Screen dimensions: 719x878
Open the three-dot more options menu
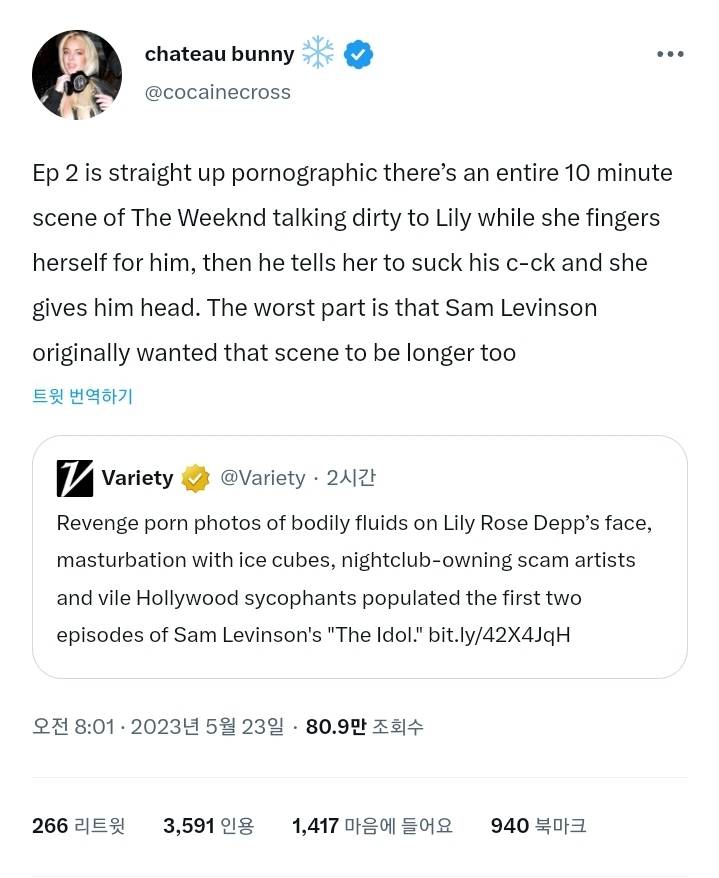point(669,55)
